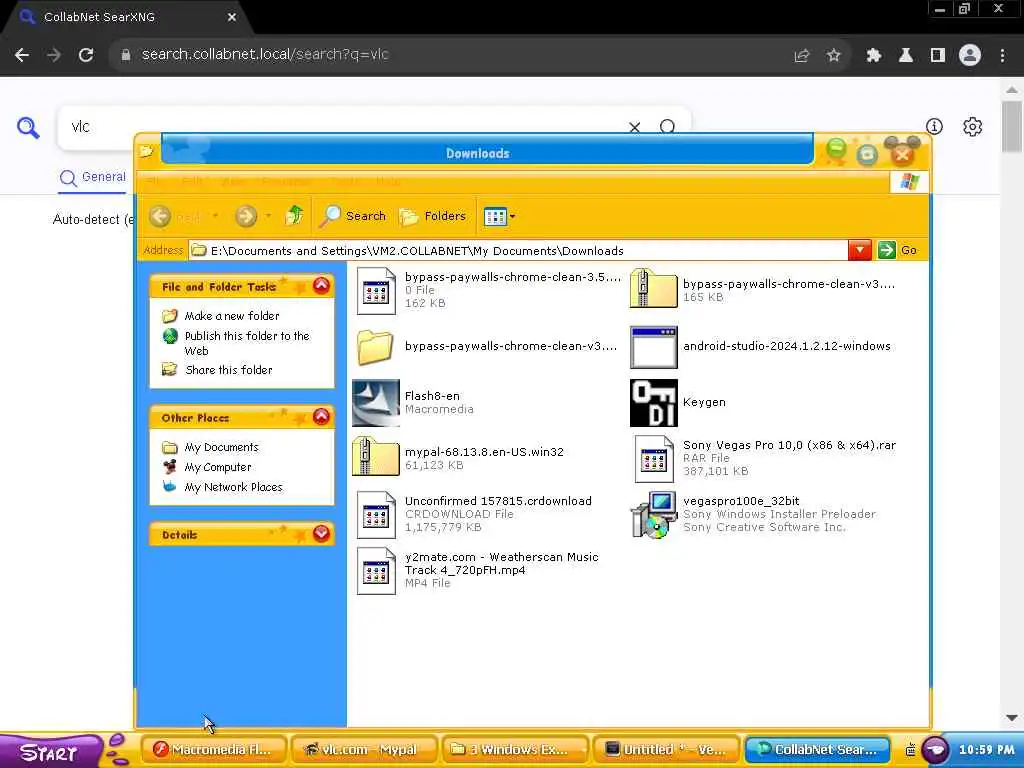Open browser Extensions puzzle icon

(874, 56)
